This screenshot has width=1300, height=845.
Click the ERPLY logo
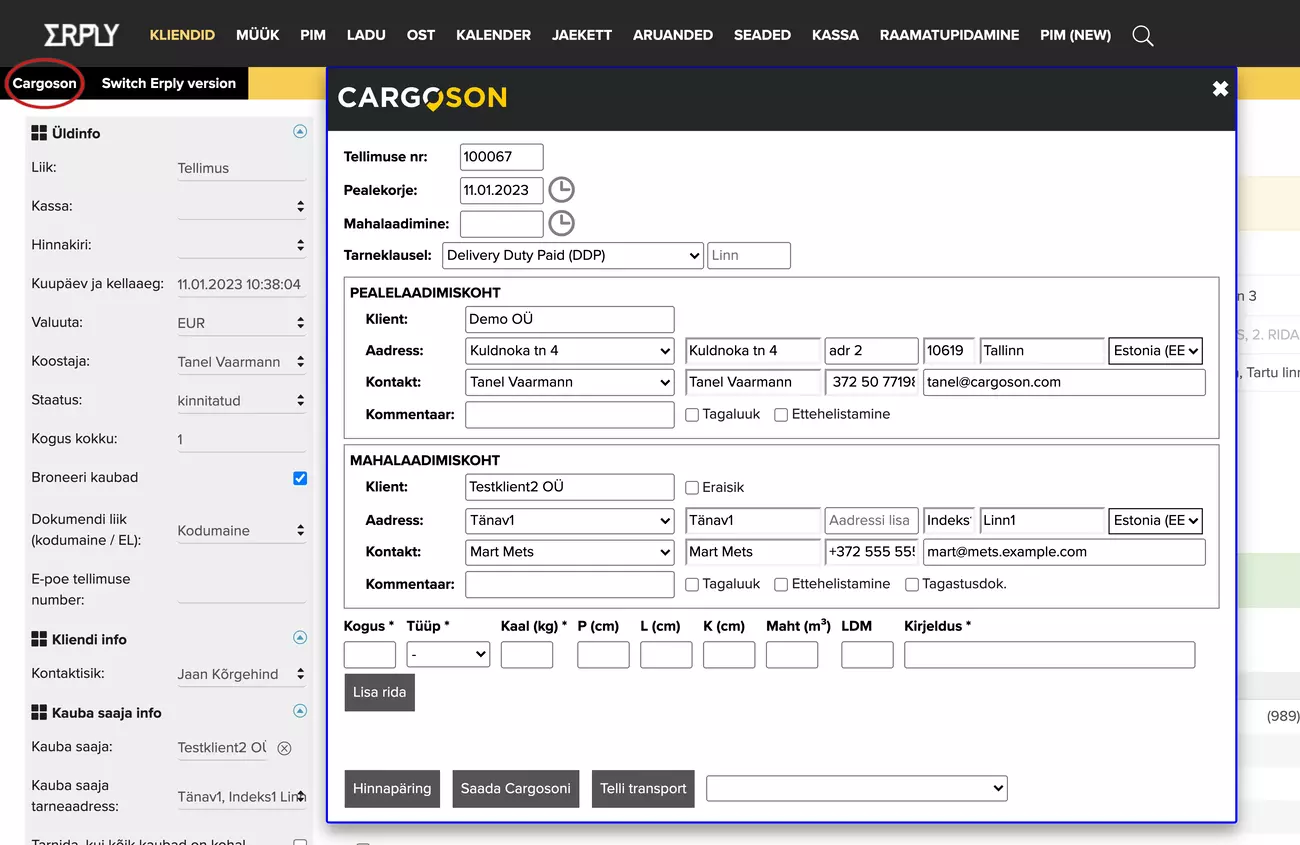(81, 35)
